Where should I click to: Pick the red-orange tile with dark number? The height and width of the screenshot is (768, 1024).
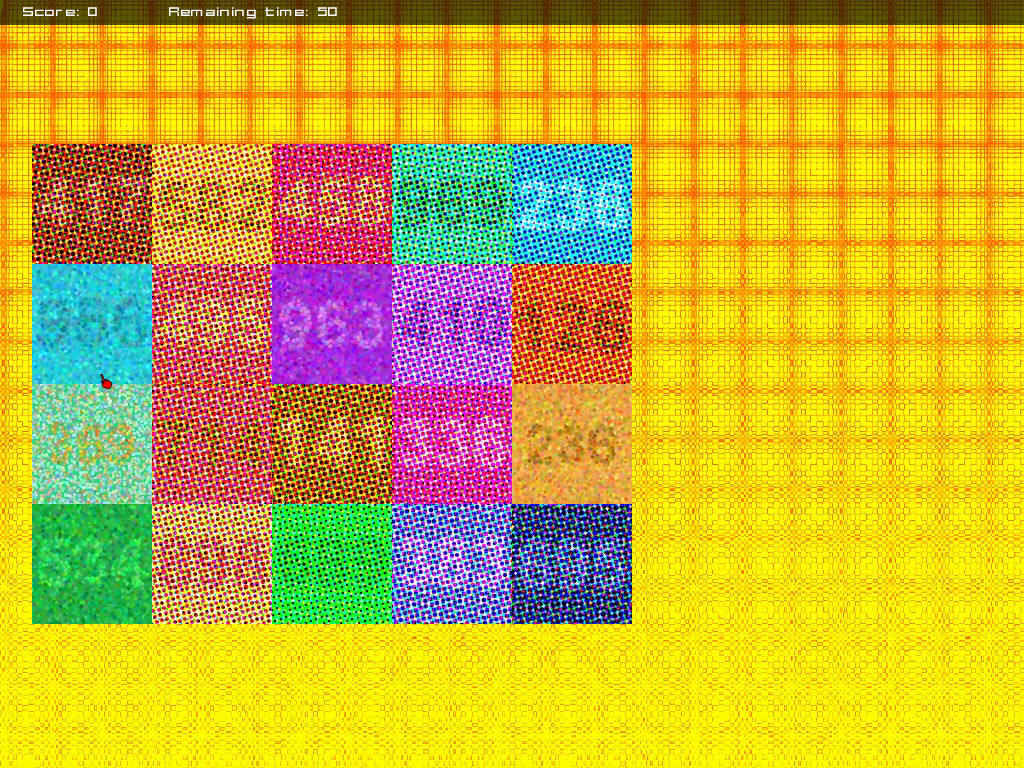(572, 324)
